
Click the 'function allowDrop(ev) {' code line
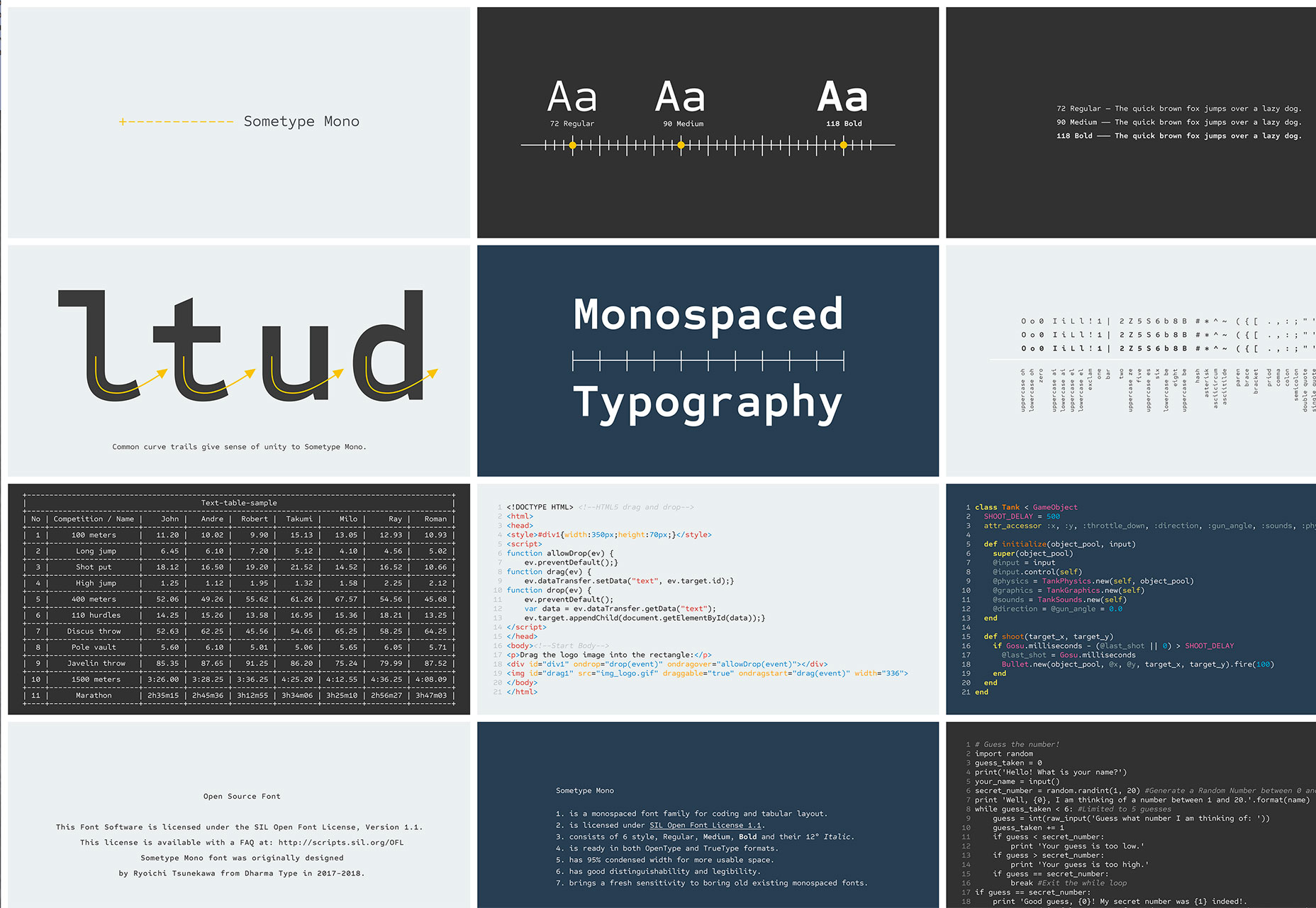point(560,553)
